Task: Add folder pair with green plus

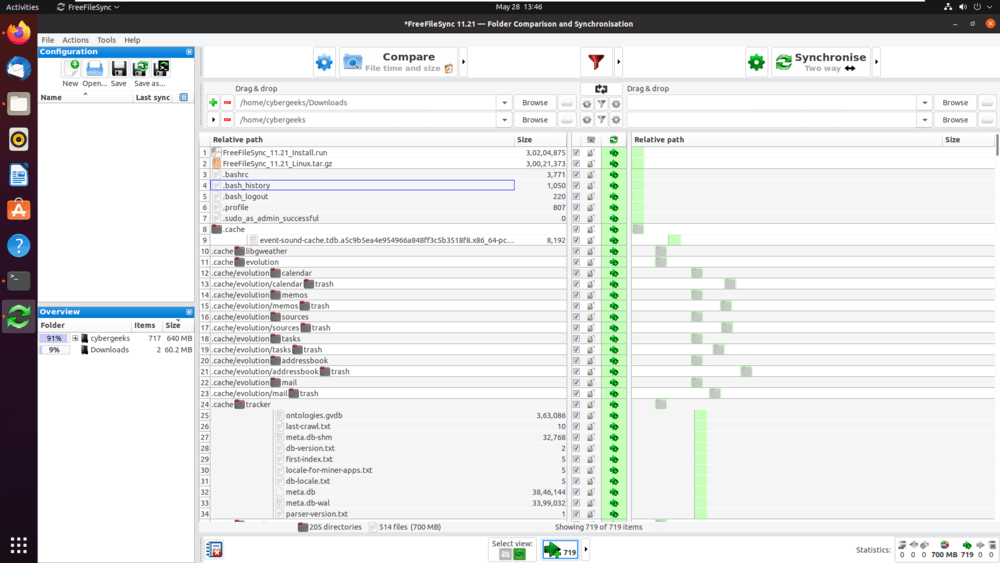Action: 213,103
